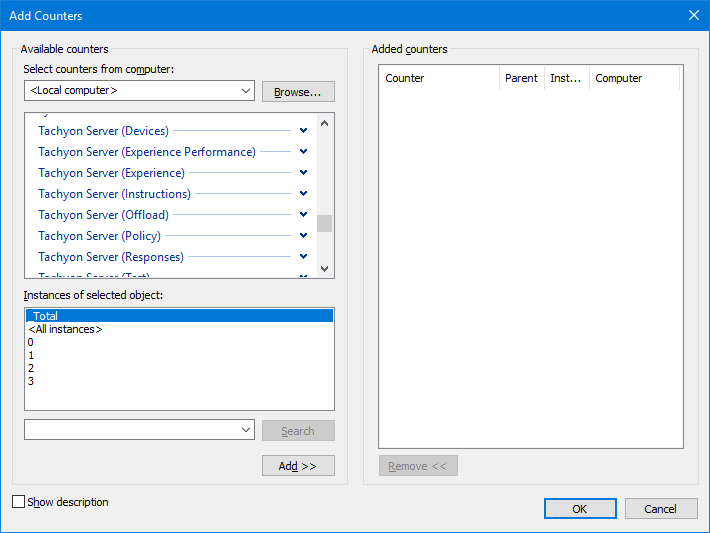This screenshot has height=533, width=710.
Task: Select Tachyon Server (Policy) object
Action: 99,235
